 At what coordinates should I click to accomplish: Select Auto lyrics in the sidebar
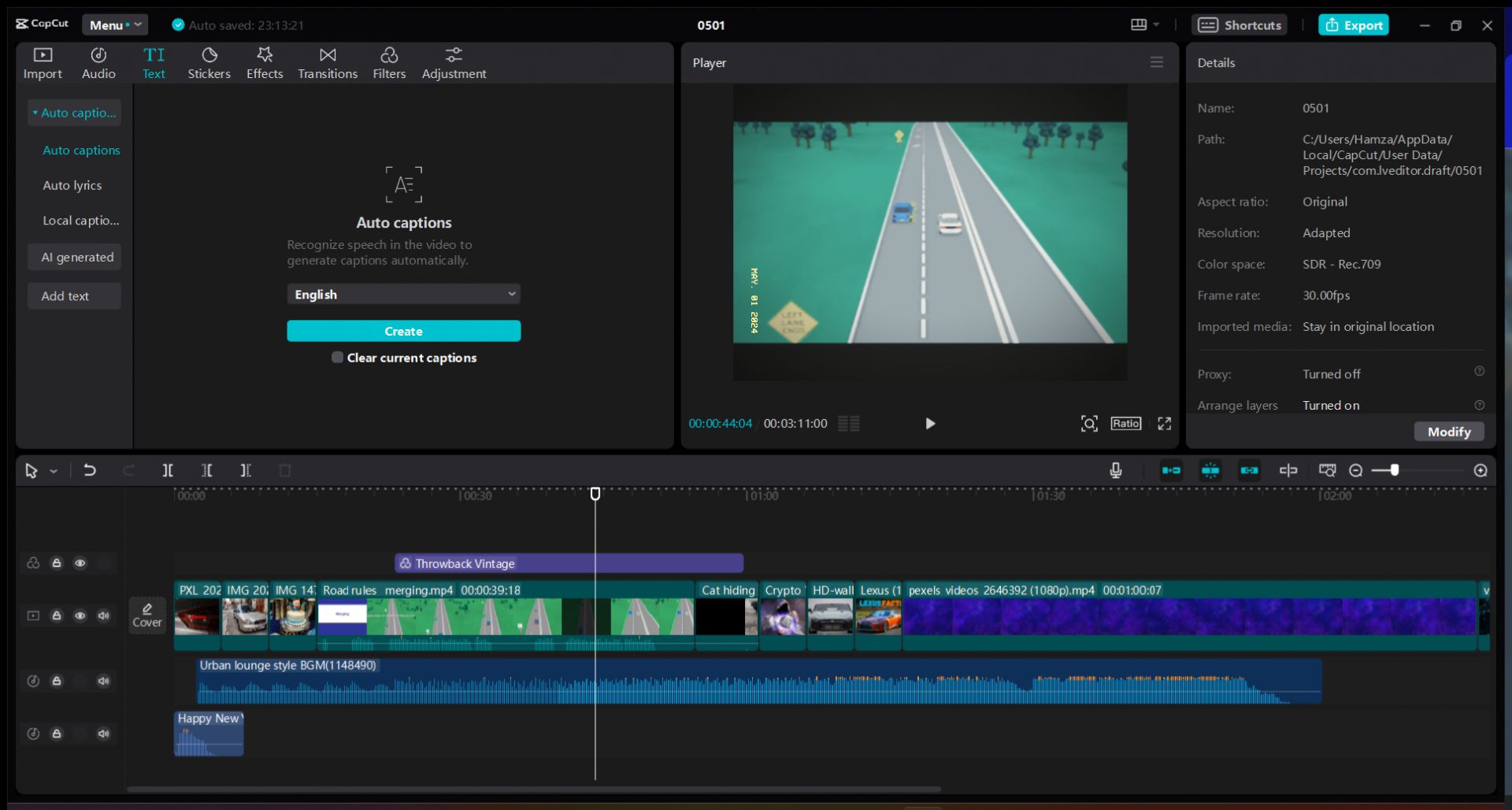point(72,185)
